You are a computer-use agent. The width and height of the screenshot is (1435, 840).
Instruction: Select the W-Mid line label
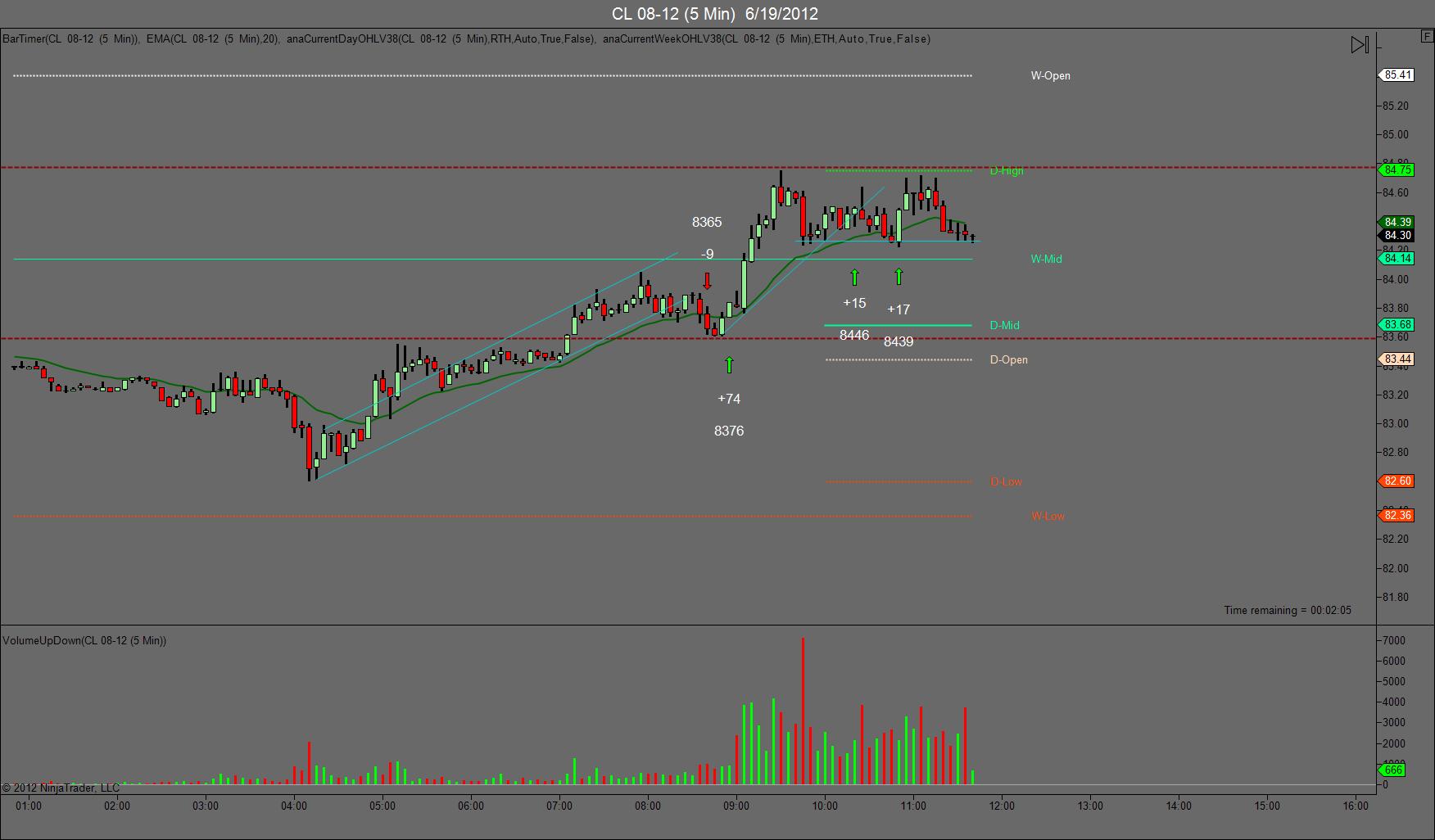1046,259
